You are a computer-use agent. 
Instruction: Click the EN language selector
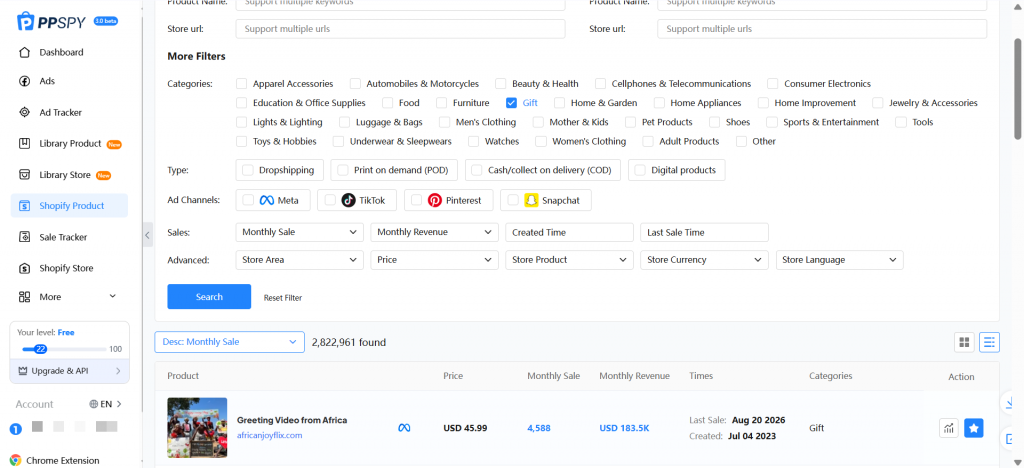pyautogui.click(x=106, y=404)
